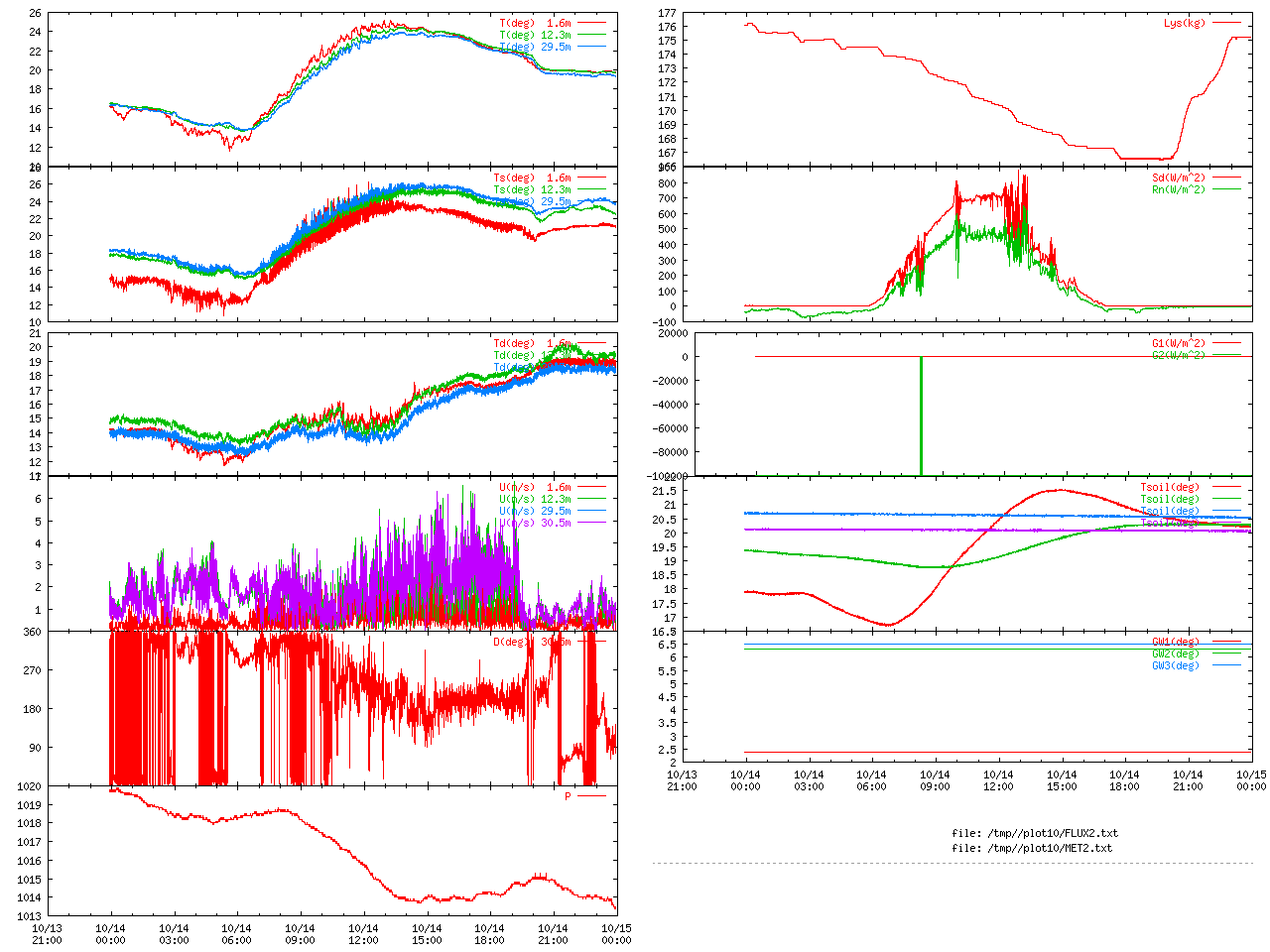Select the T(deg) 12.3m legend entry
The image size is (1270, 952).
click(536, 35)
